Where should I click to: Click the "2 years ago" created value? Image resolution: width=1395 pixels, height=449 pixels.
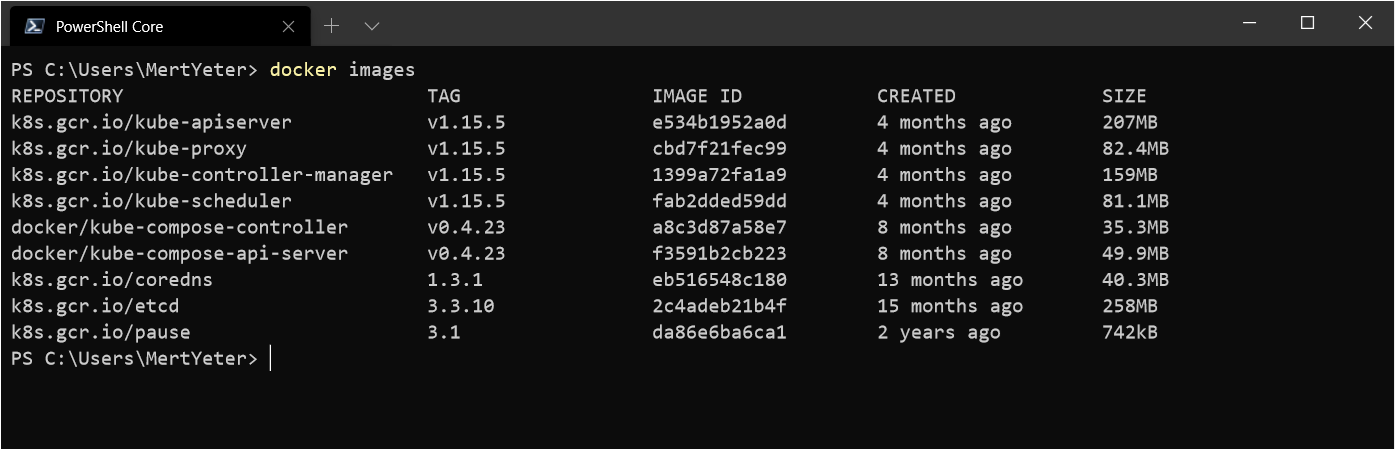click(x=938, y=333)
